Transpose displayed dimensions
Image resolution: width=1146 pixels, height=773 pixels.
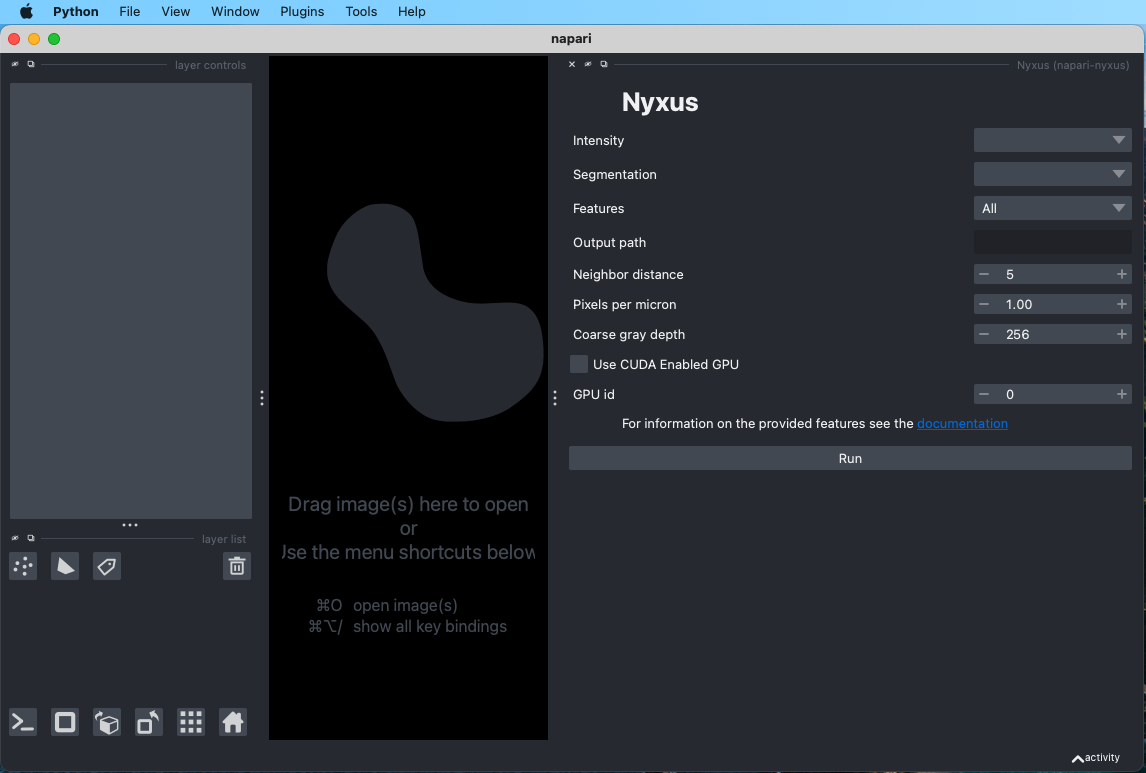pos(149,723)
